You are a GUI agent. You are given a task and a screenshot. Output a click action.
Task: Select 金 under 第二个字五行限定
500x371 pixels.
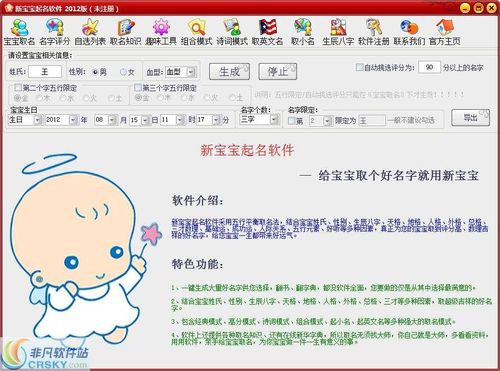(x=17, y=98)
